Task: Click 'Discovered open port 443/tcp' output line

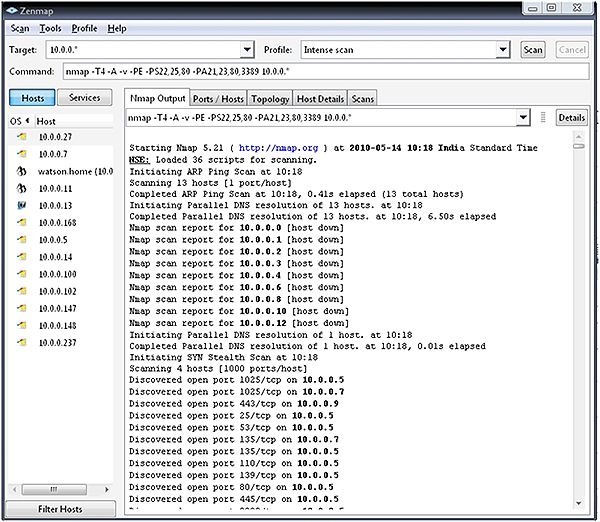Action: (234, 404)
